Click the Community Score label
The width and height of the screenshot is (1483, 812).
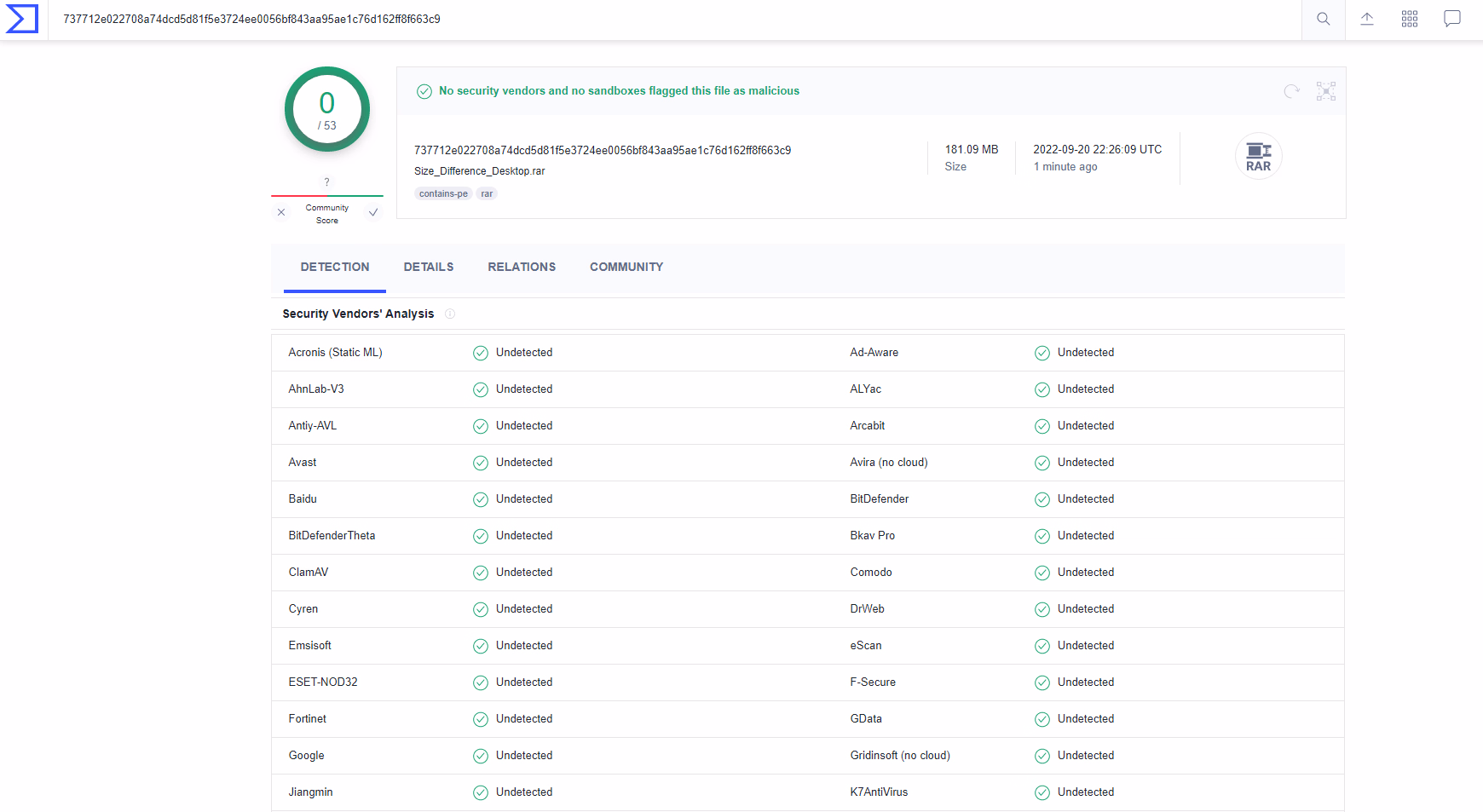pyautogui.click(x=327, y=214)
